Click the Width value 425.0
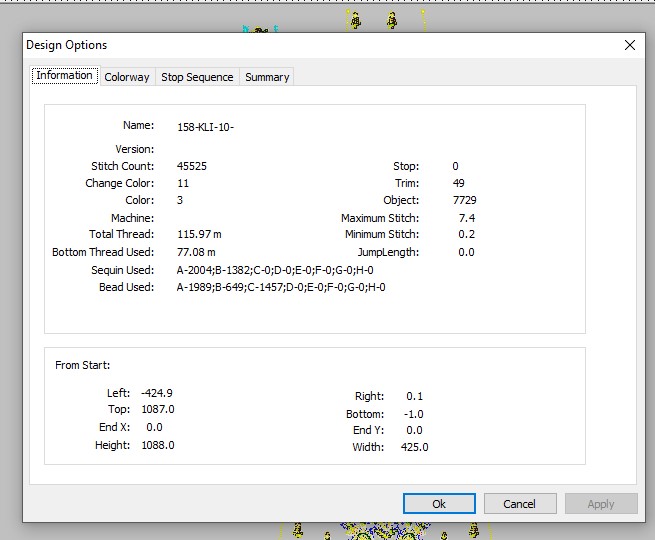 click(x=414, y=447)
